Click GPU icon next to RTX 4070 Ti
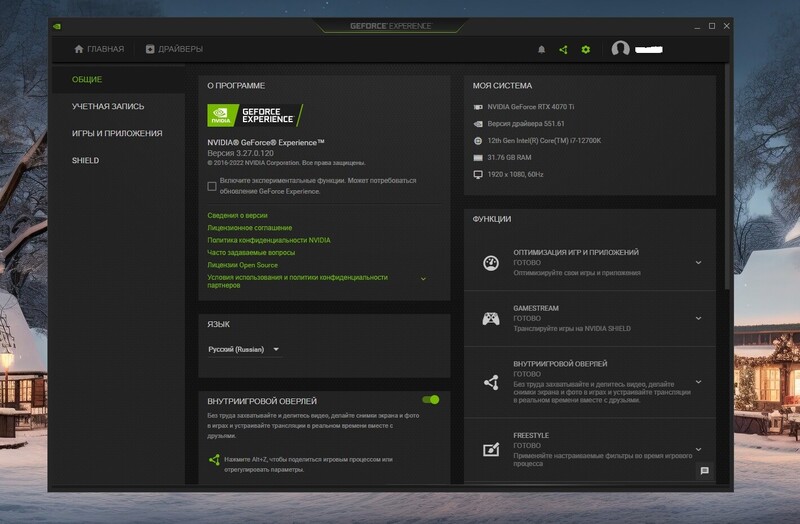 coord(478,107)
